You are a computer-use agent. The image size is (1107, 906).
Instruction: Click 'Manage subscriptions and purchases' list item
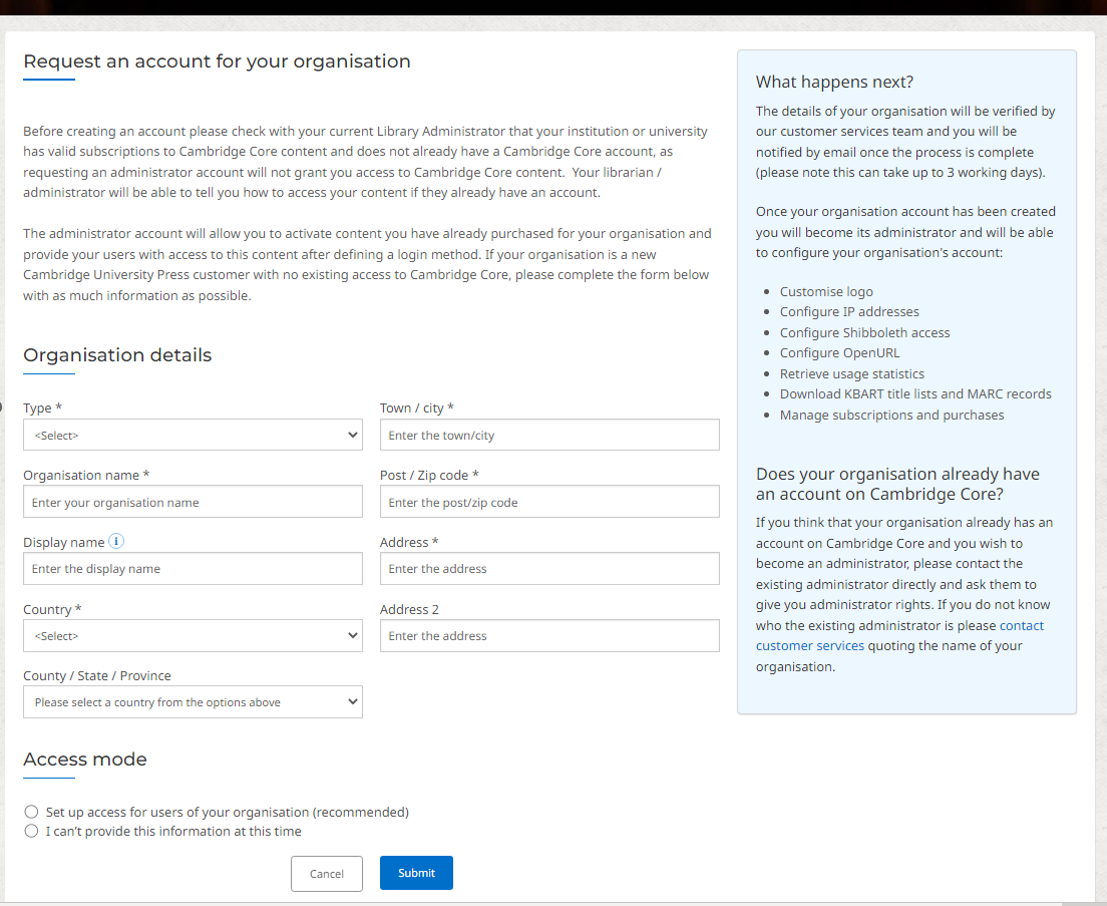point(892,415)
